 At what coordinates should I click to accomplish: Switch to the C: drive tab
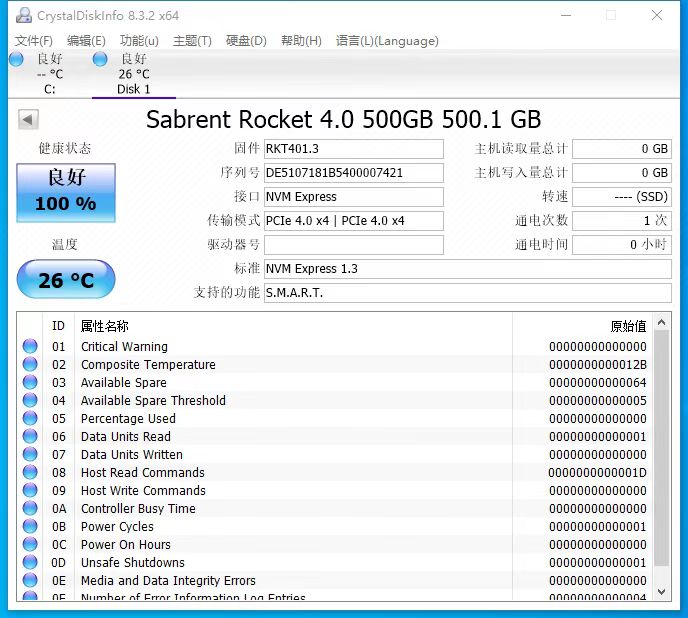point(50,74)
